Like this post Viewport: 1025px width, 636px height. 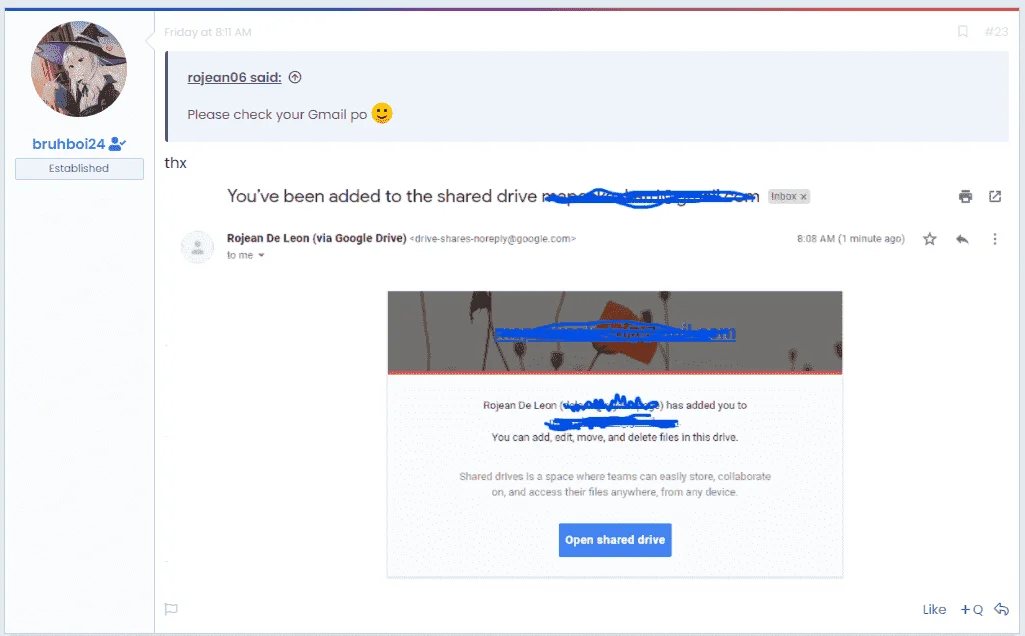pos(934,609)
